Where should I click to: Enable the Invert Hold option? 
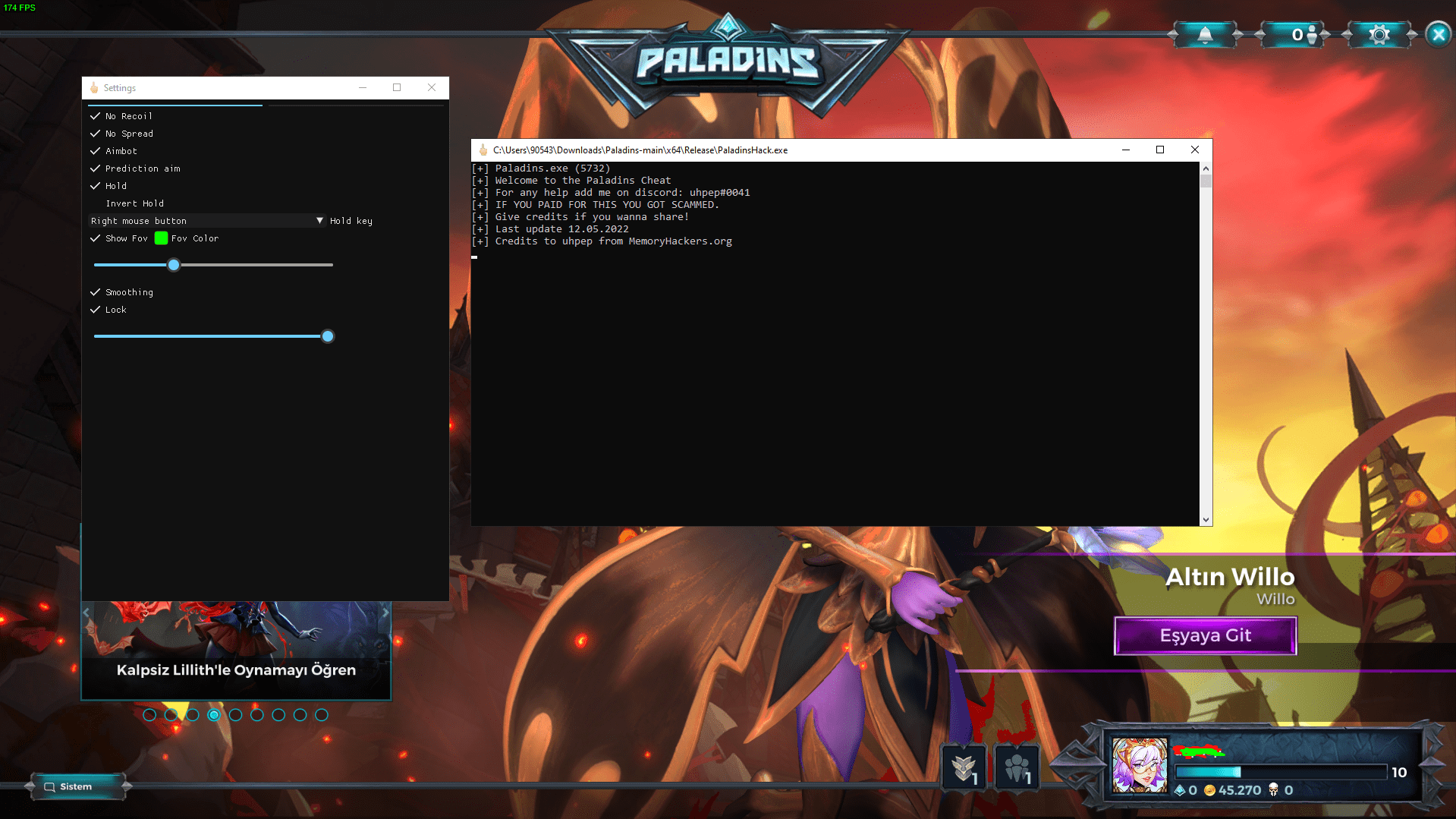[96, 203]
